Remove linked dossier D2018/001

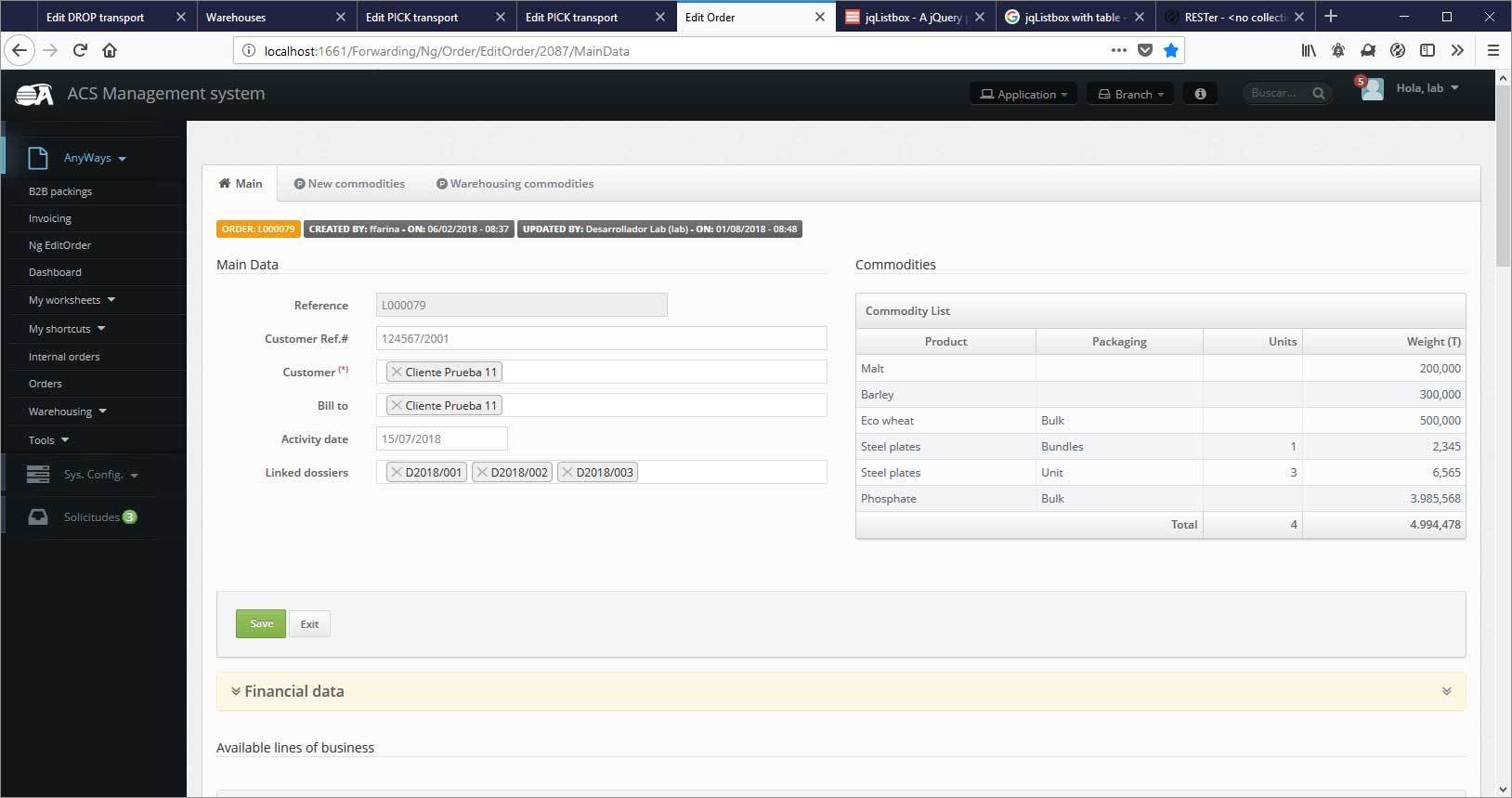coord(397,472)
